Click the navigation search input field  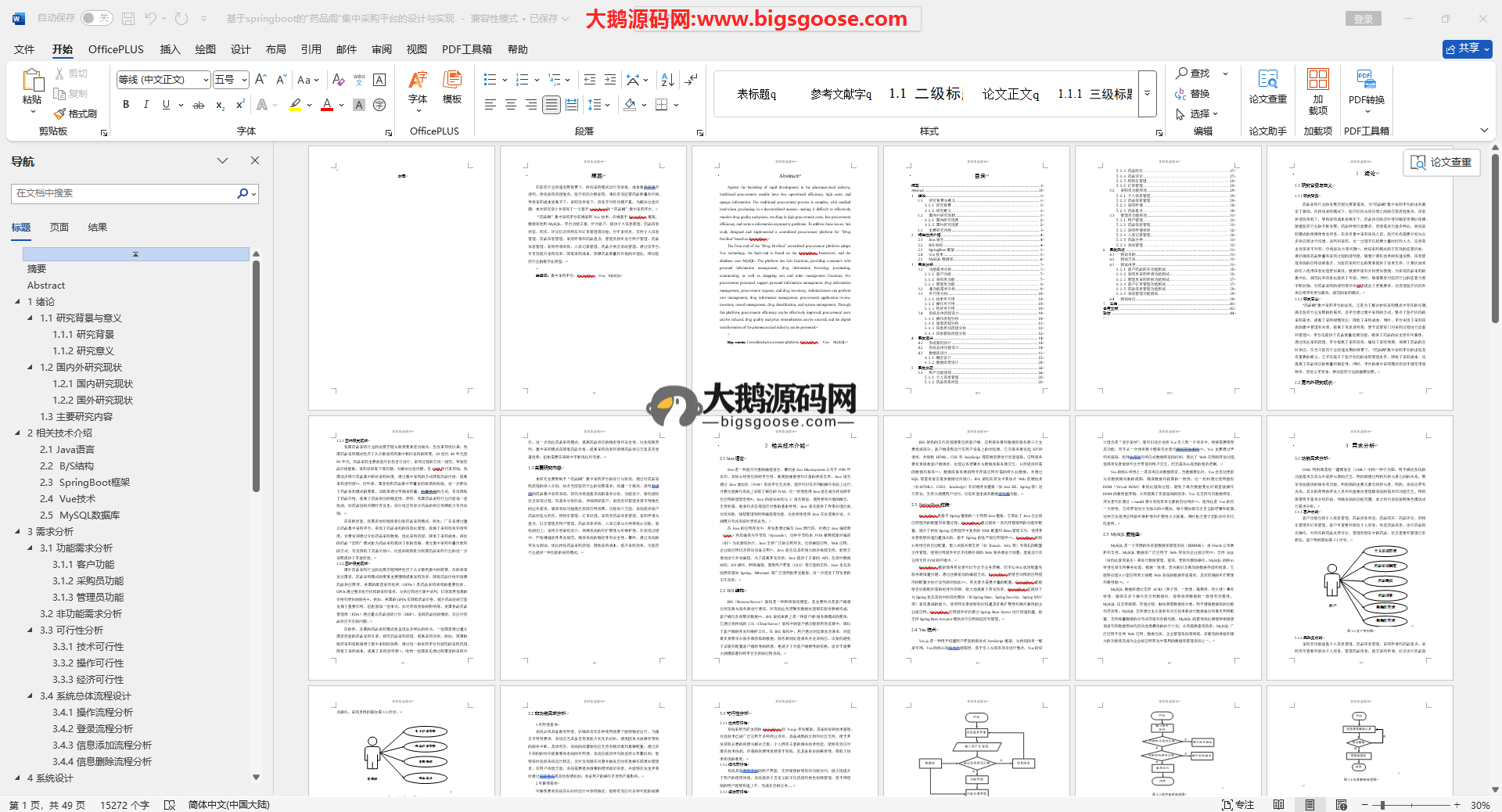tap(125, 193)
